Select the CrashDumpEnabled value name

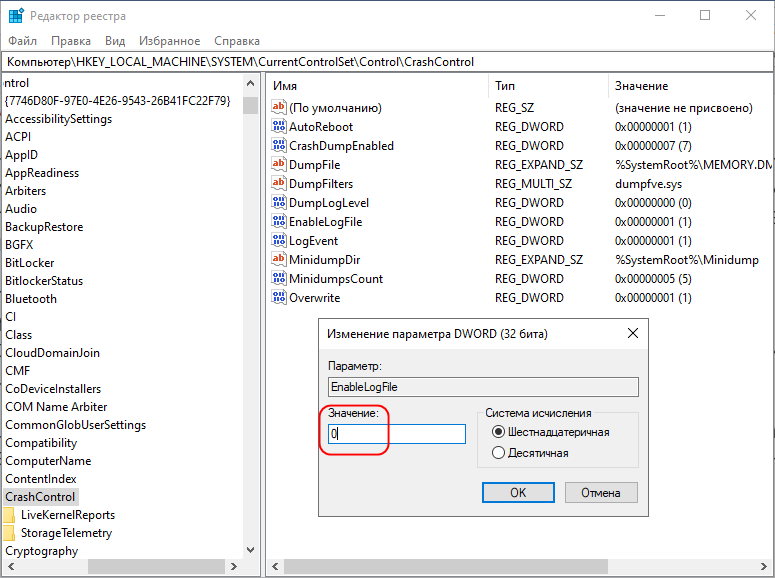coord(342,145)
